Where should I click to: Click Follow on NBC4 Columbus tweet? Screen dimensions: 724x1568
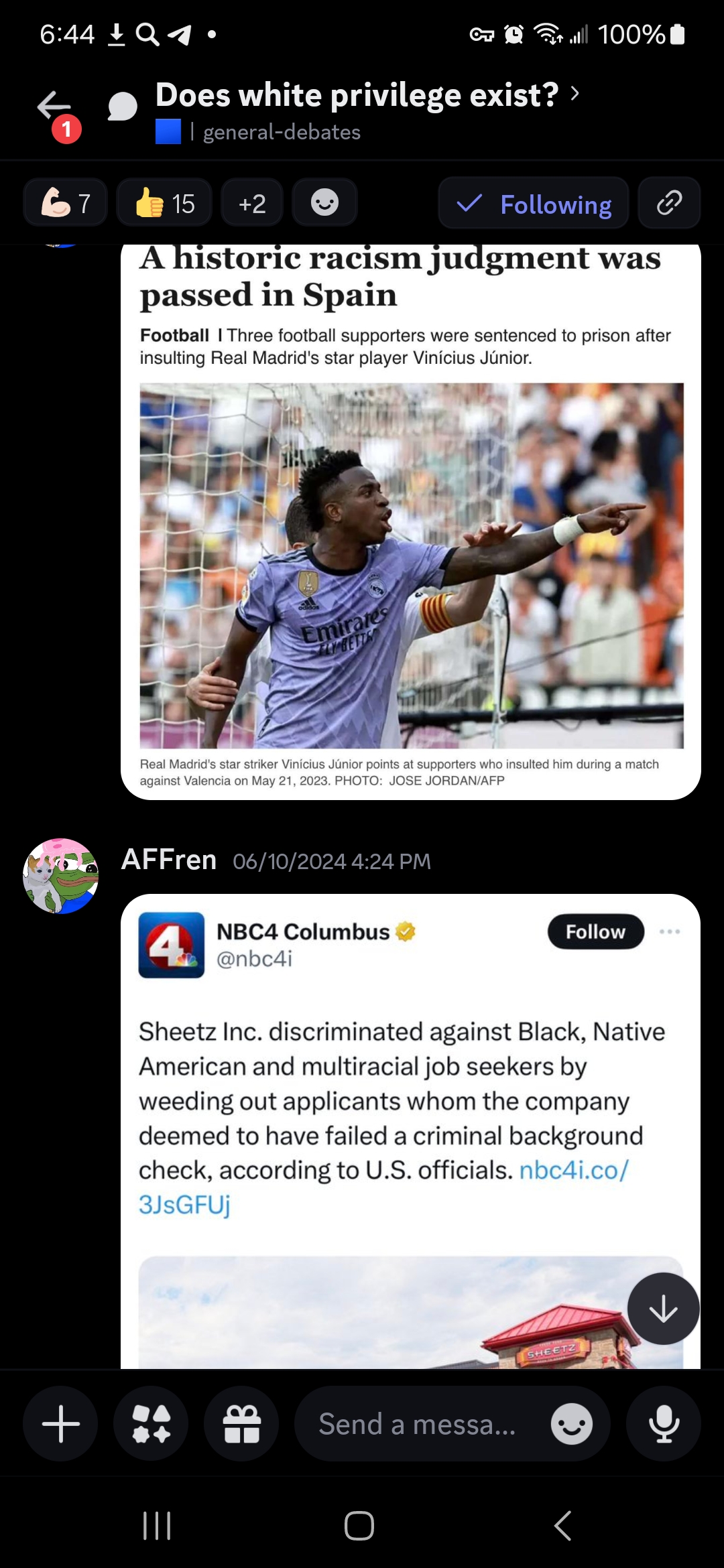tap(596, 931)
